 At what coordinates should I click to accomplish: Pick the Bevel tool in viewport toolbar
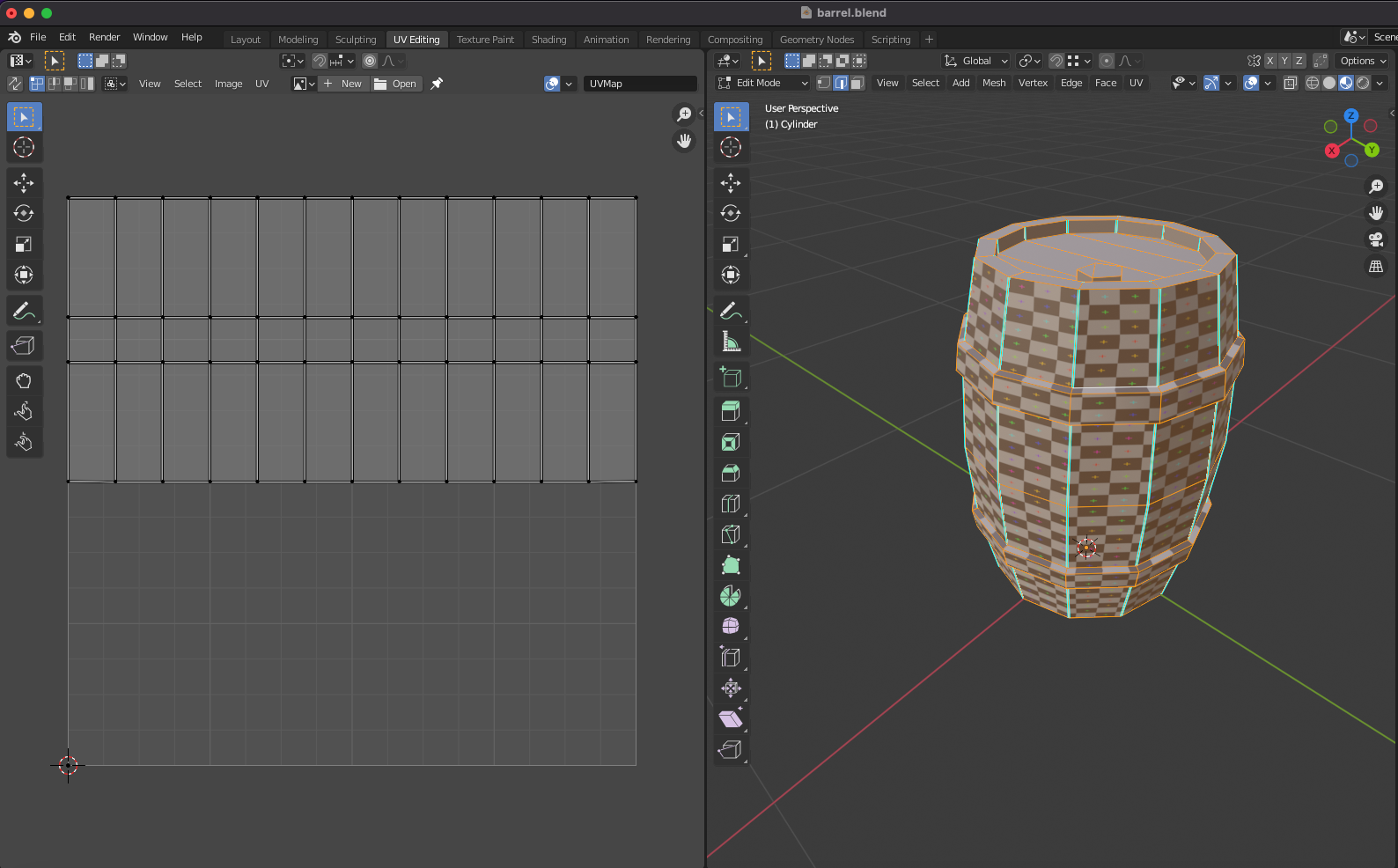730,473
